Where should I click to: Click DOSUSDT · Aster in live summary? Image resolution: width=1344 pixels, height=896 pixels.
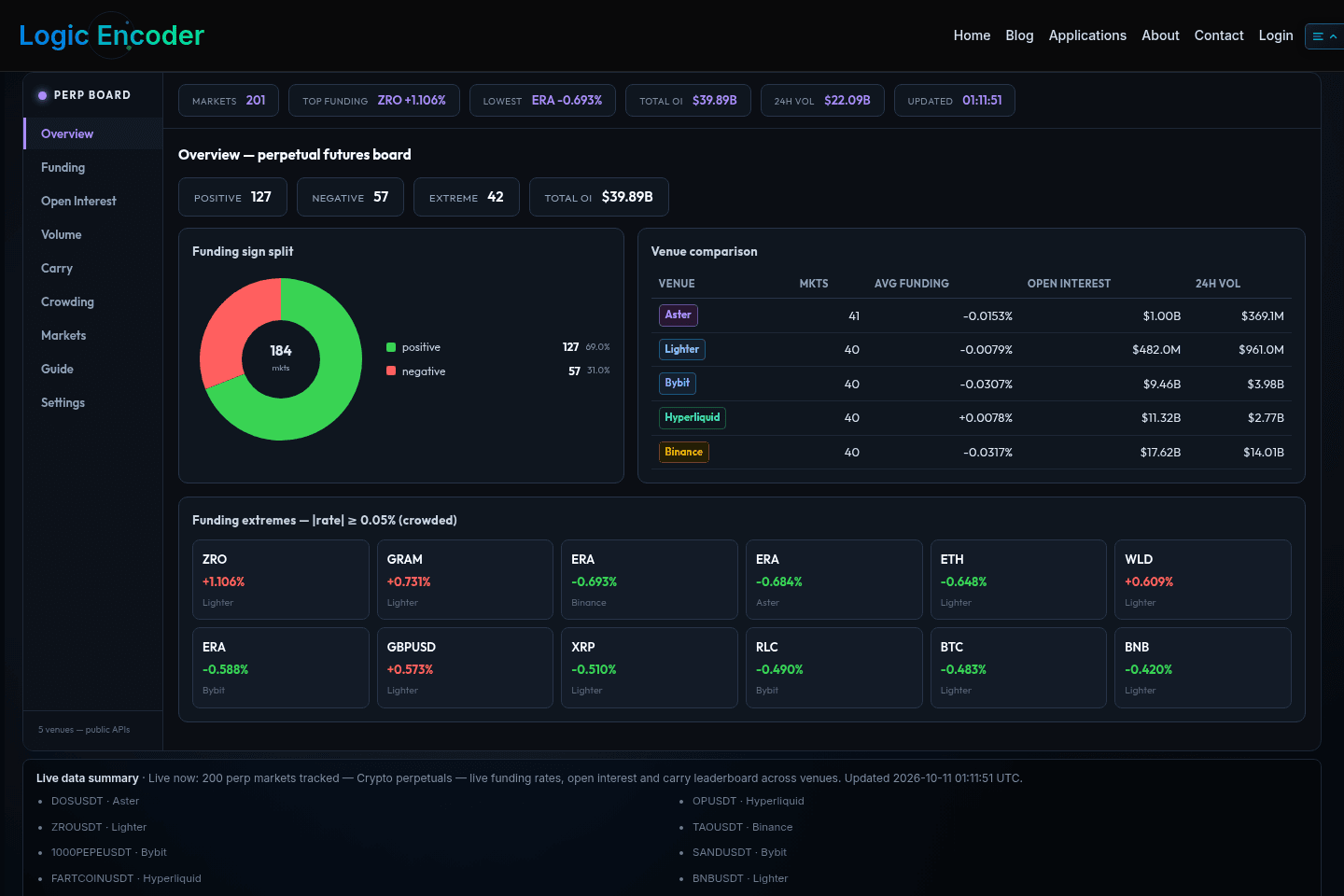95,801
